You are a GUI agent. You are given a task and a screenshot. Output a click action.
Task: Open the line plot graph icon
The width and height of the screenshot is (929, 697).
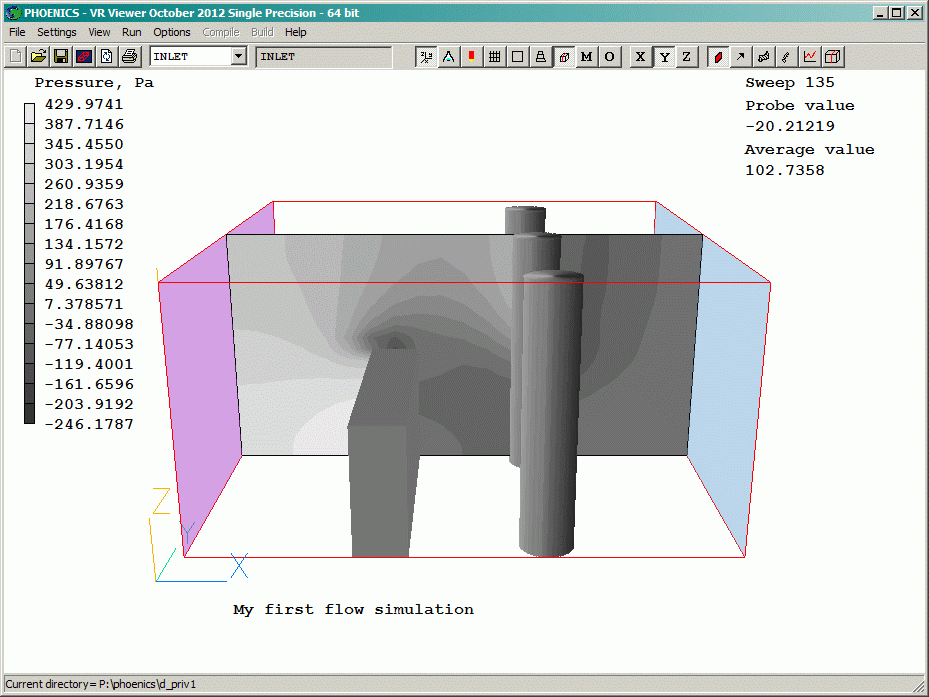810,57
